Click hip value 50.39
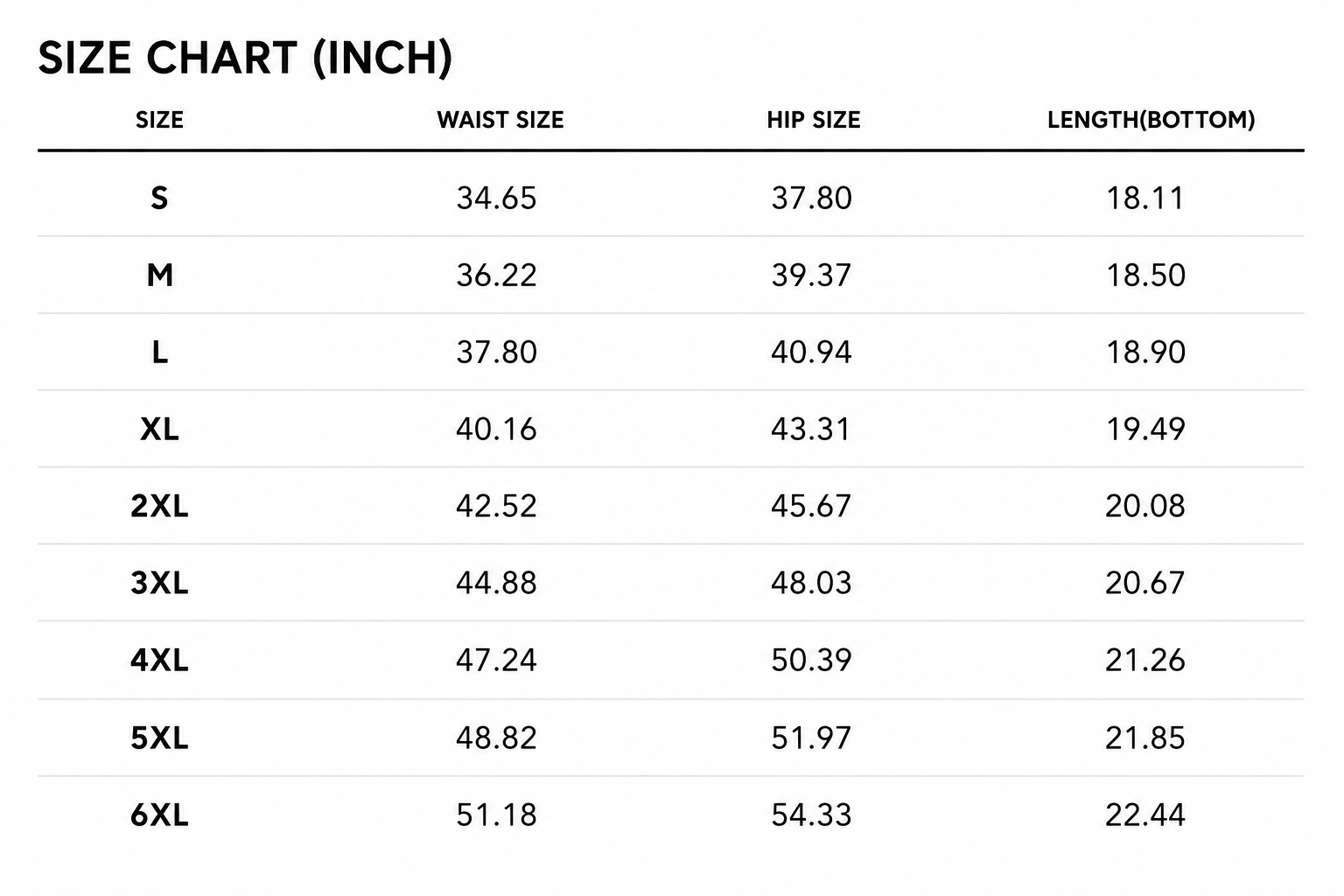This screenshot has height=896, width=1344. pos(811,660)
